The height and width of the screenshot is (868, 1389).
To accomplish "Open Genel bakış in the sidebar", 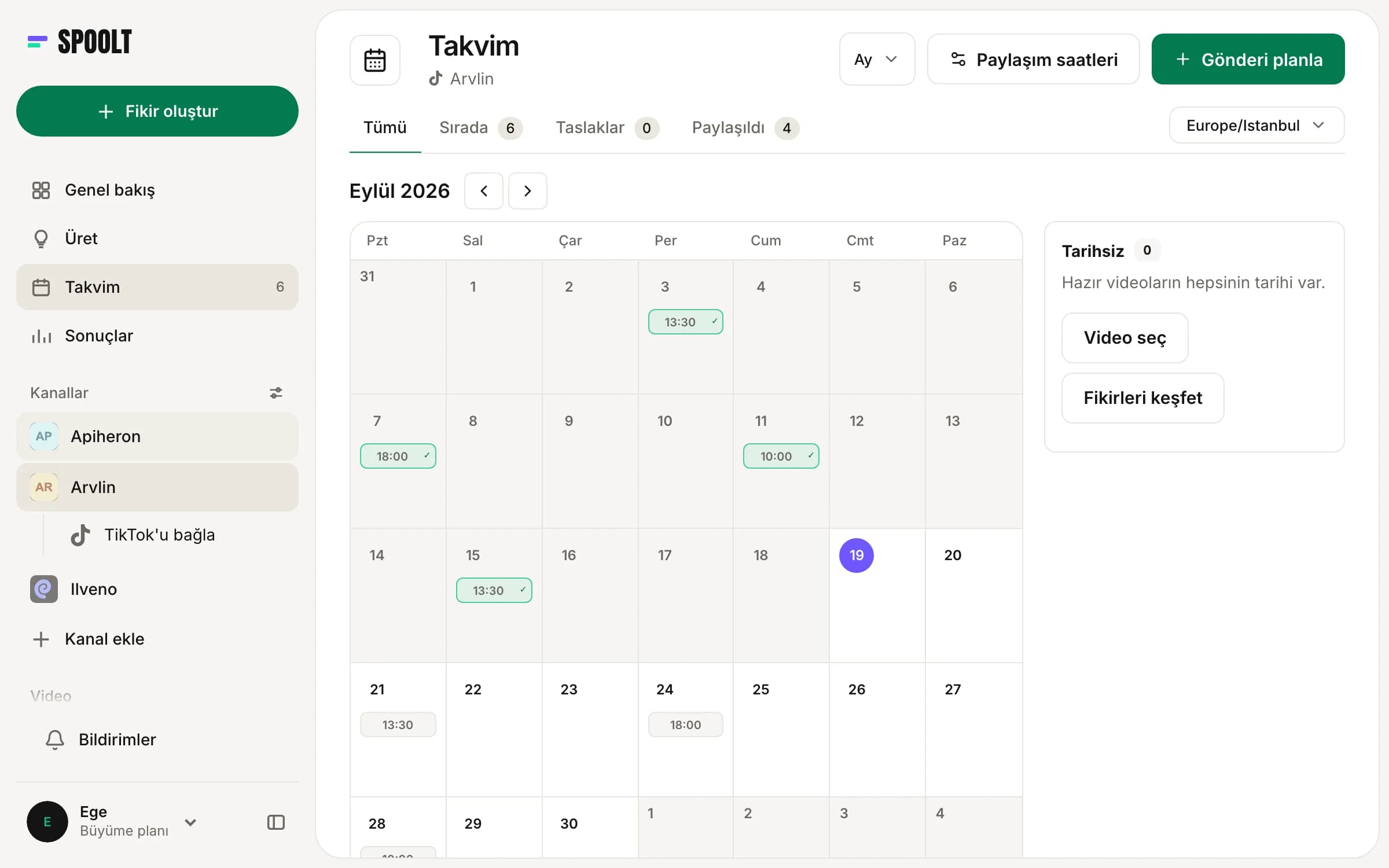I will (x=157, y=190).
